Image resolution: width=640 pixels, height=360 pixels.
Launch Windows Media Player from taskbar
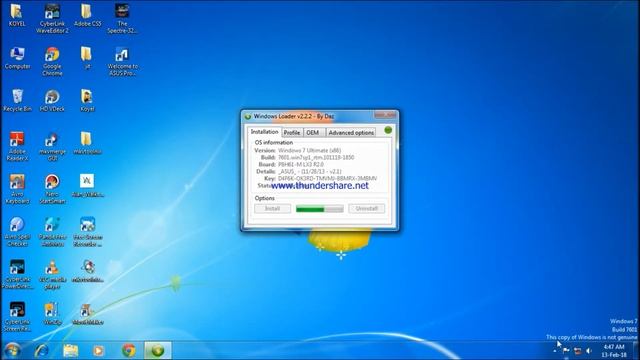(x=98, y=350)
